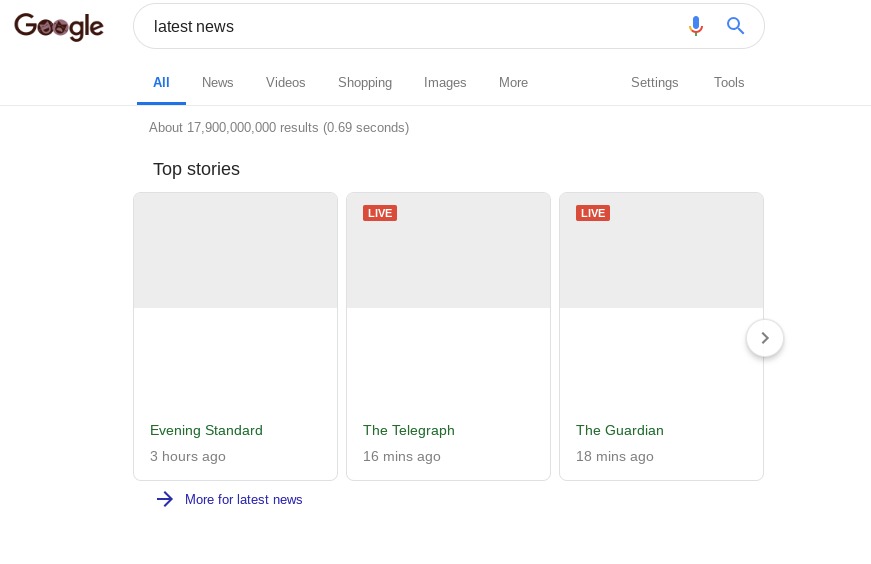Go to the Shopping tab

365,83
